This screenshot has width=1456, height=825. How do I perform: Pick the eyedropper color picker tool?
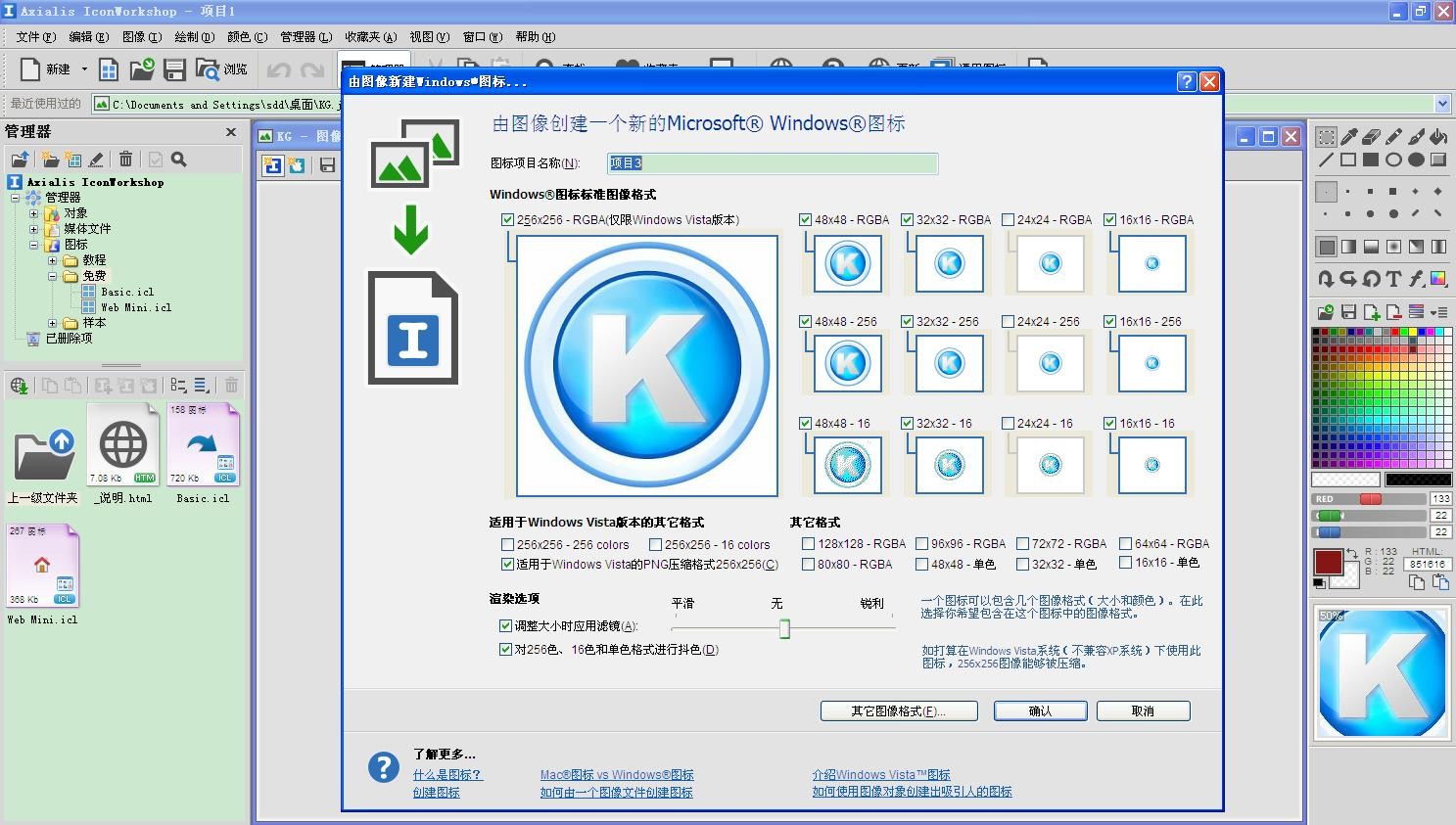pos(1348,137)
